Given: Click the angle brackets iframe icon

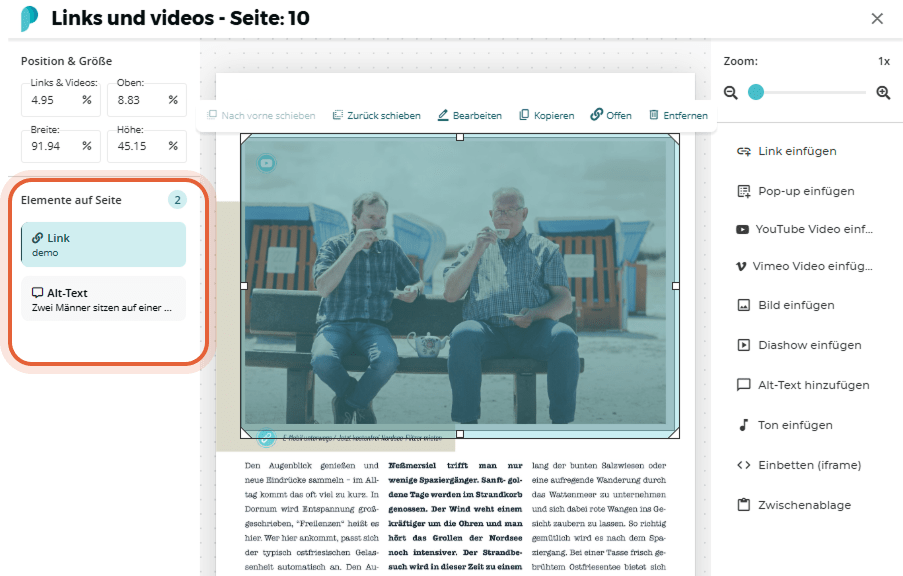Looking at the screenshot, I should (x=743, y=465).
